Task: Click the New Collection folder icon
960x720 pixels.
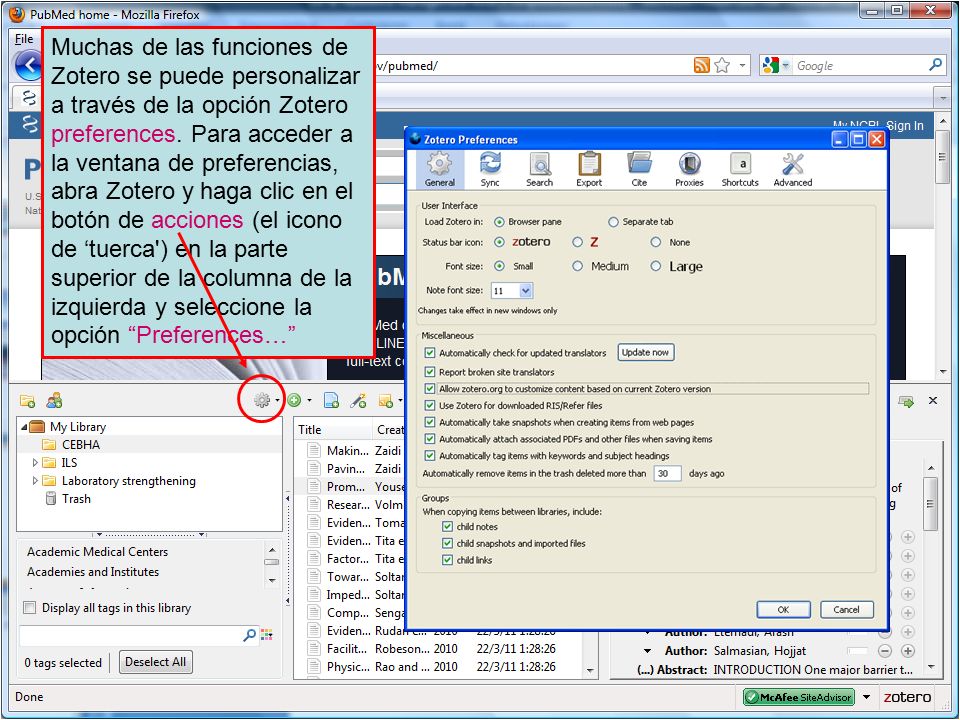Action: 27,401
